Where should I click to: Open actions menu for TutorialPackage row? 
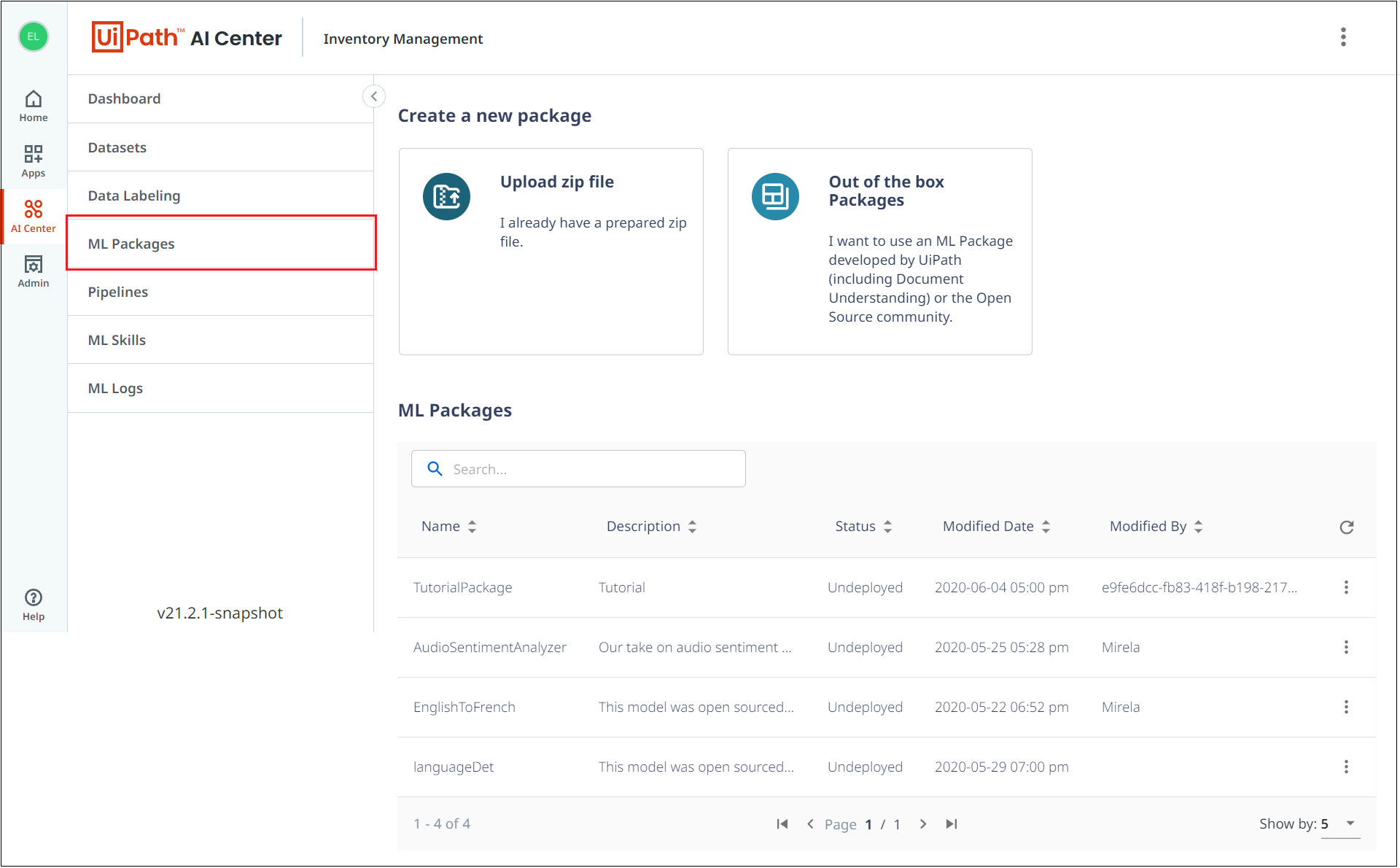(x=1346, y=588)
